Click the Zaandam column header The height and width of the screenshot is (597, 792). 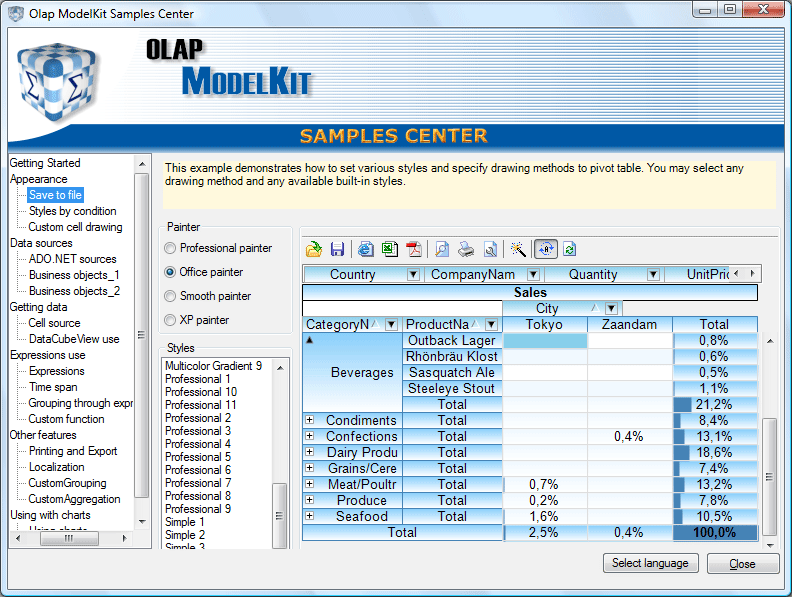coord(629,324)
